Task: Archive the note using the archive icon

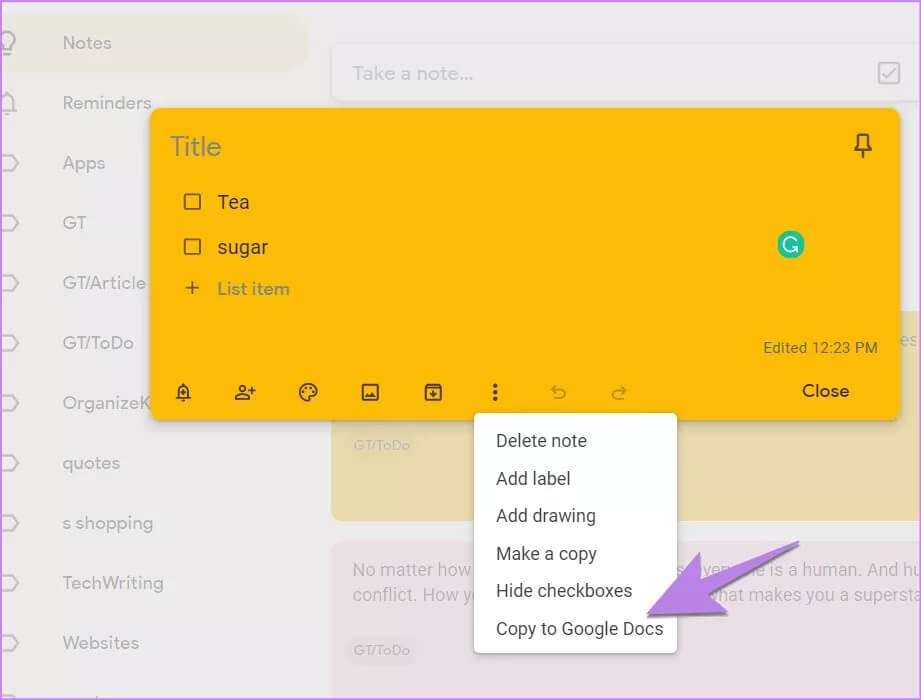Action: coord(432,392)
